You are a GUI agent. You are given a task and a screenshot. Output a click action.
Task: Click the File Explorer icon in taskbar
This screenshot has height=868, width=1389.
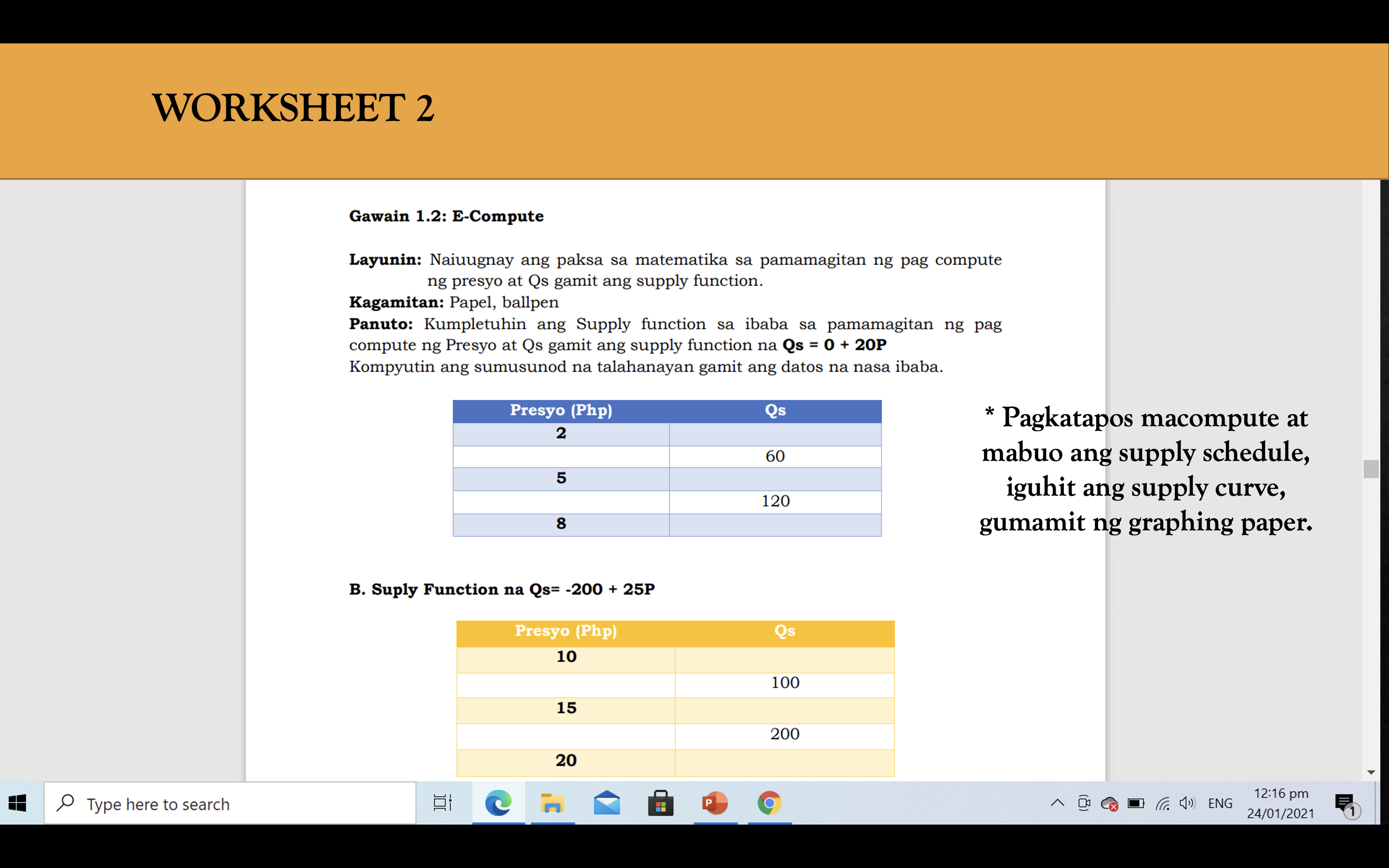[553, 803]
